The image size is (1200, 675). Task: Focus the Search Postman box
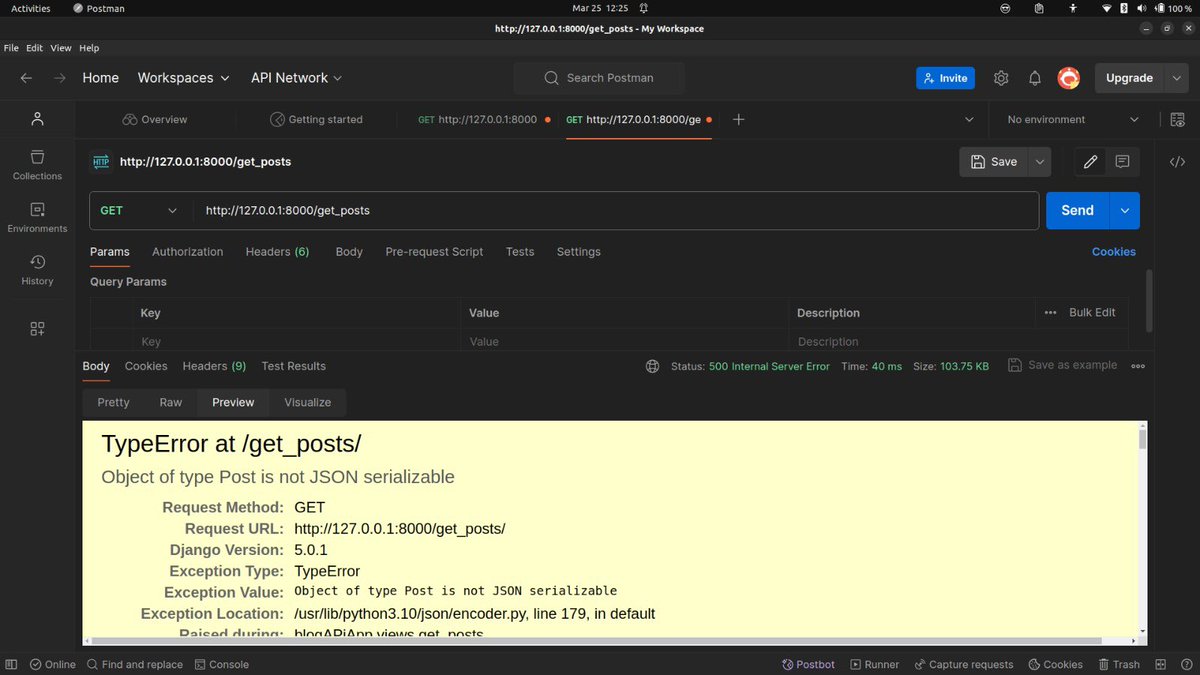point(599,78)
